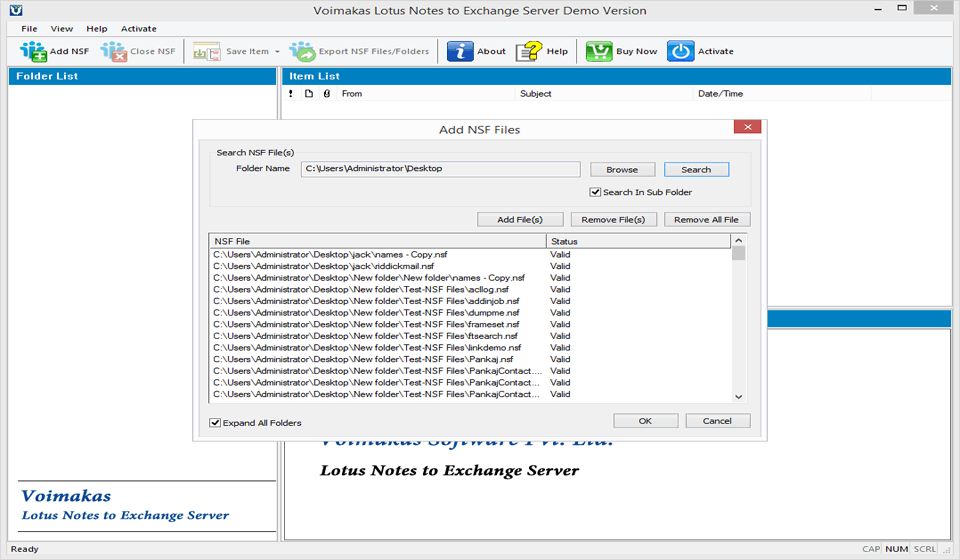Select the frameset.nsf file row
This screenshot has width=960, height=560.
pos(470,324)
